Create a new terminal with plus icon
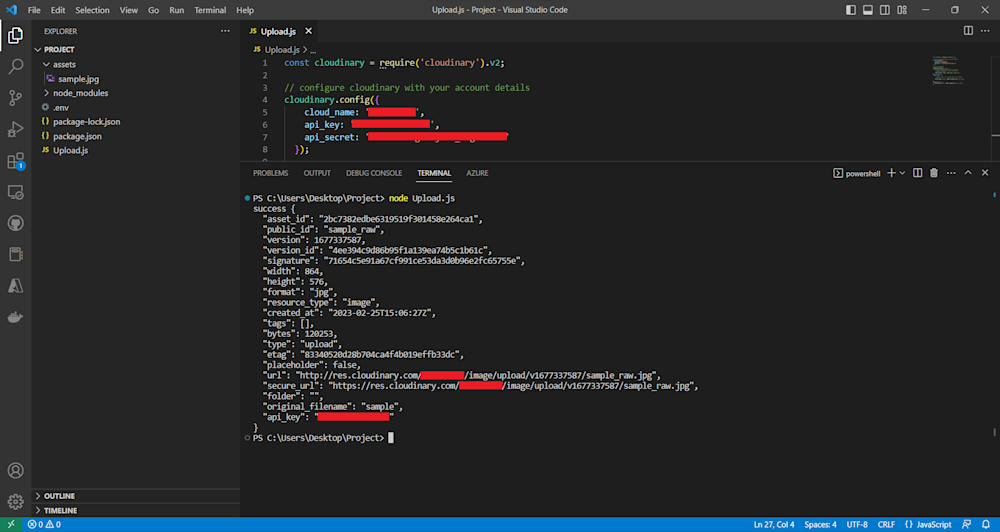Viewport: 1000px width, 532px height. point(892,173)
